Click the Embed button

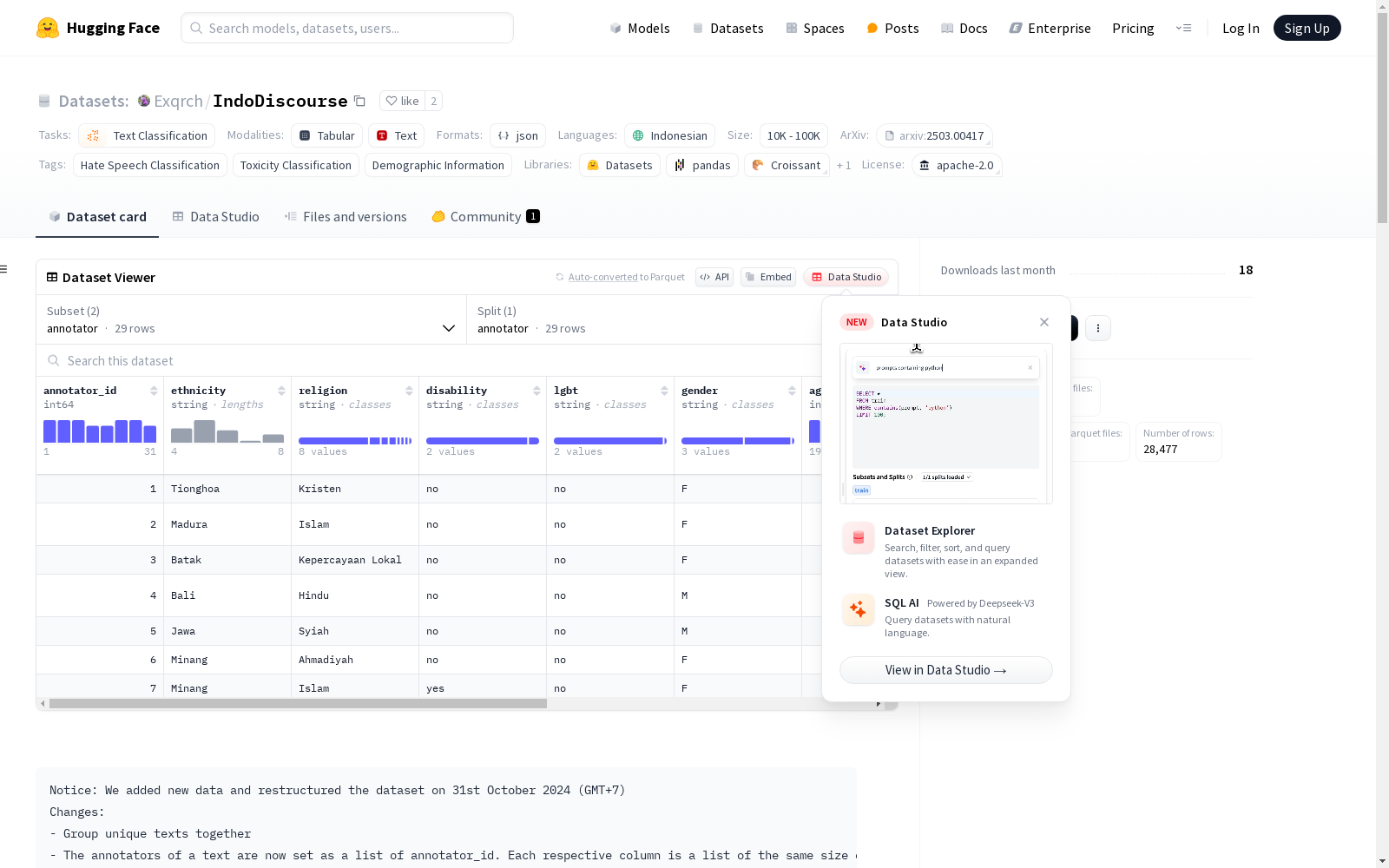(x=768, y=277)
